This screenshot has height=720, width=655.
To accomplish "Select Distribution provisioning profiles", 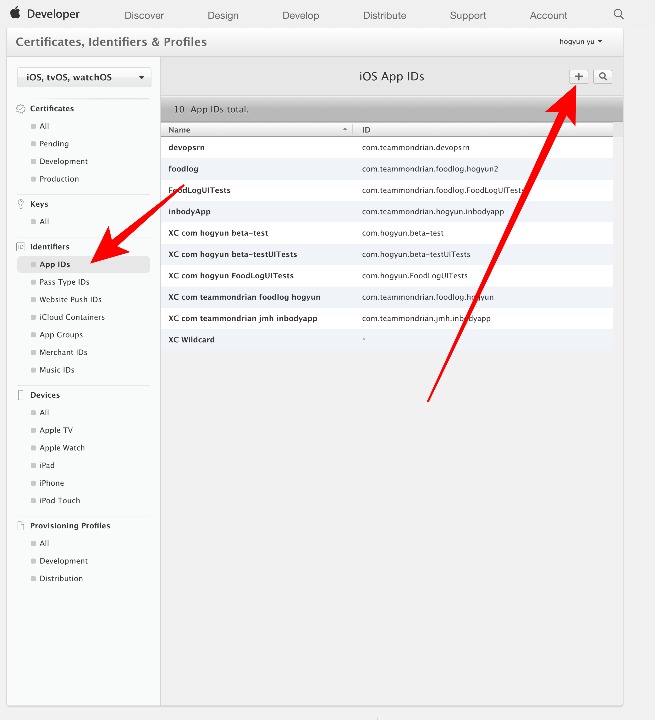I will point(61,579).
